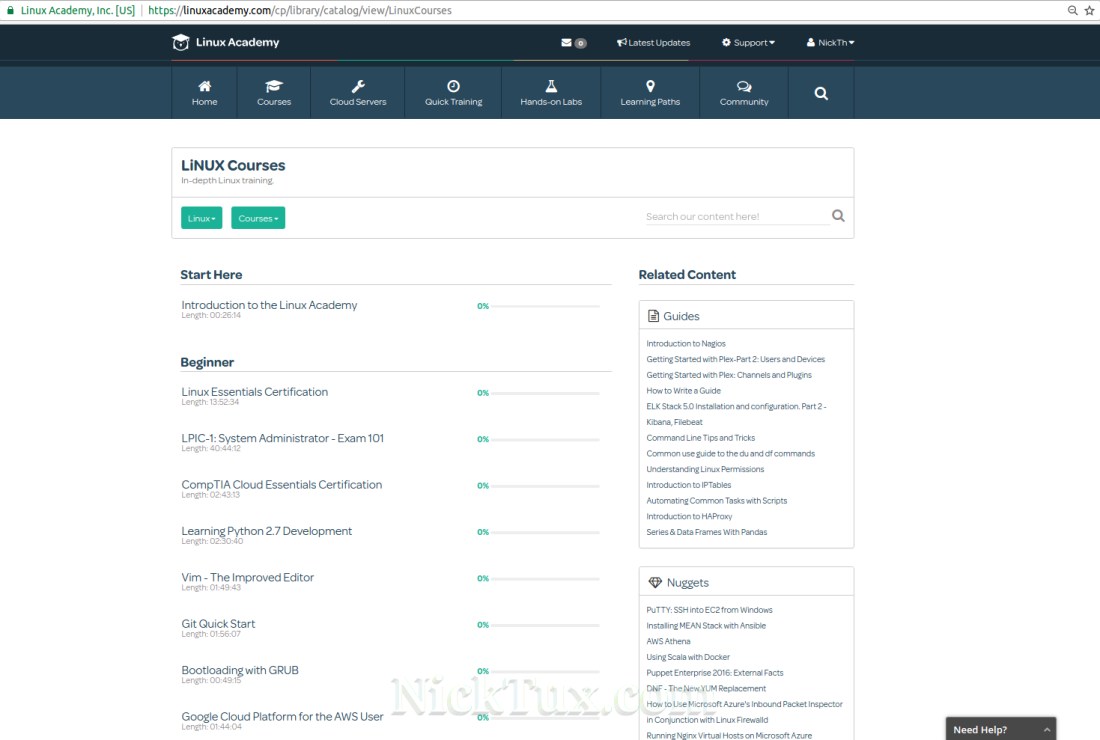This screenshot has width=1100, height=740.
Task: Click the navigation bar search magnifier icon
Action: click(x=821, y=93)
